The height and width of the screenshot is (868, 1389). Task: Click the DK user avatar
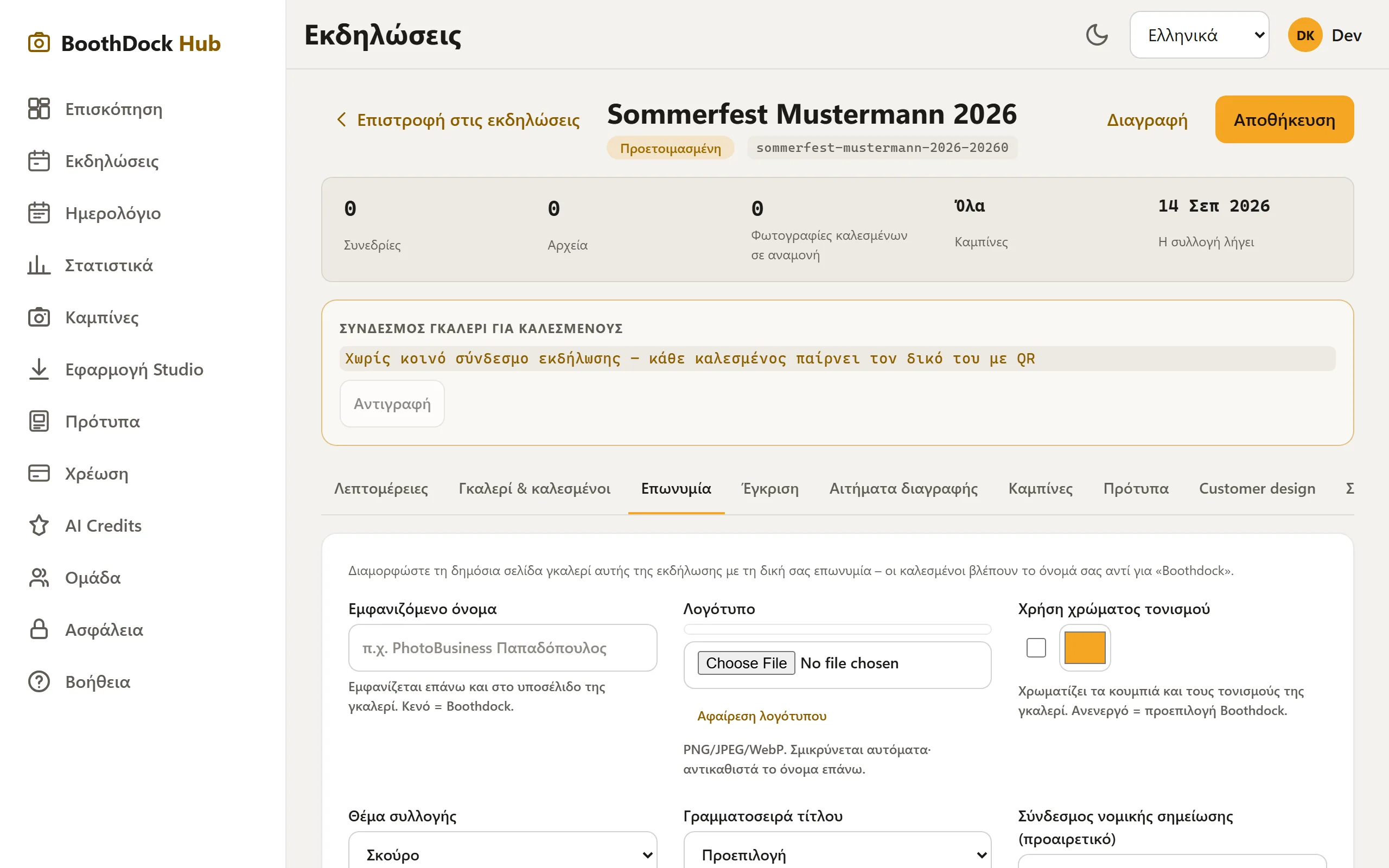pyautogui.click(x=1305, y=35)
